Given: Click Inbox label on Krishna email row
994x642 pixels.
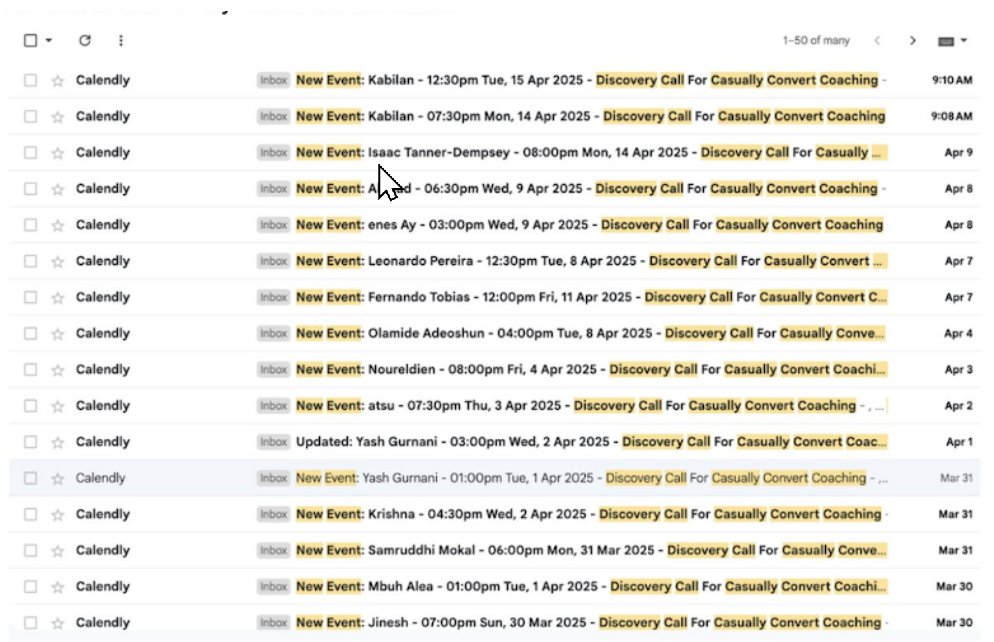Looking at the screenshot, I should click(x=273, y=514).
